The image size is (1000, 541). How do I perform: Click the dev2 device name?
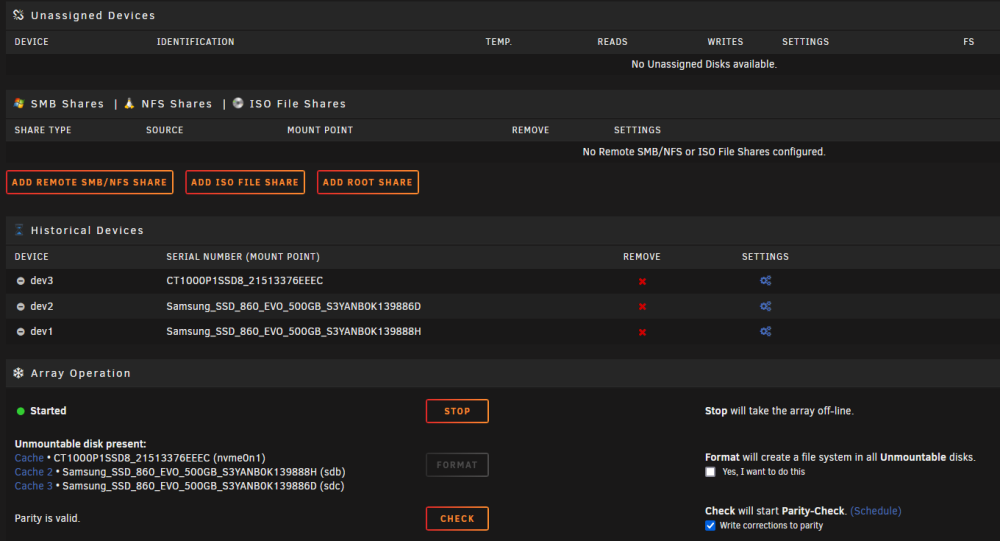click(x=42, y=306)
